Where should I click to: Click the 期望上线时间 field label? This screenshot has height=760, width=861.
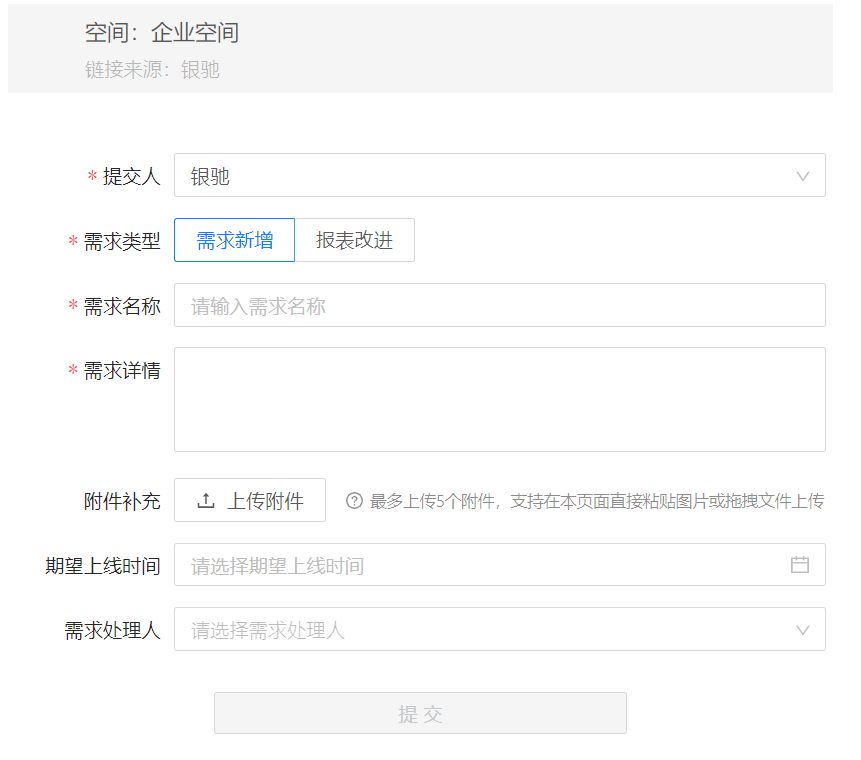[x=102, y=566]
